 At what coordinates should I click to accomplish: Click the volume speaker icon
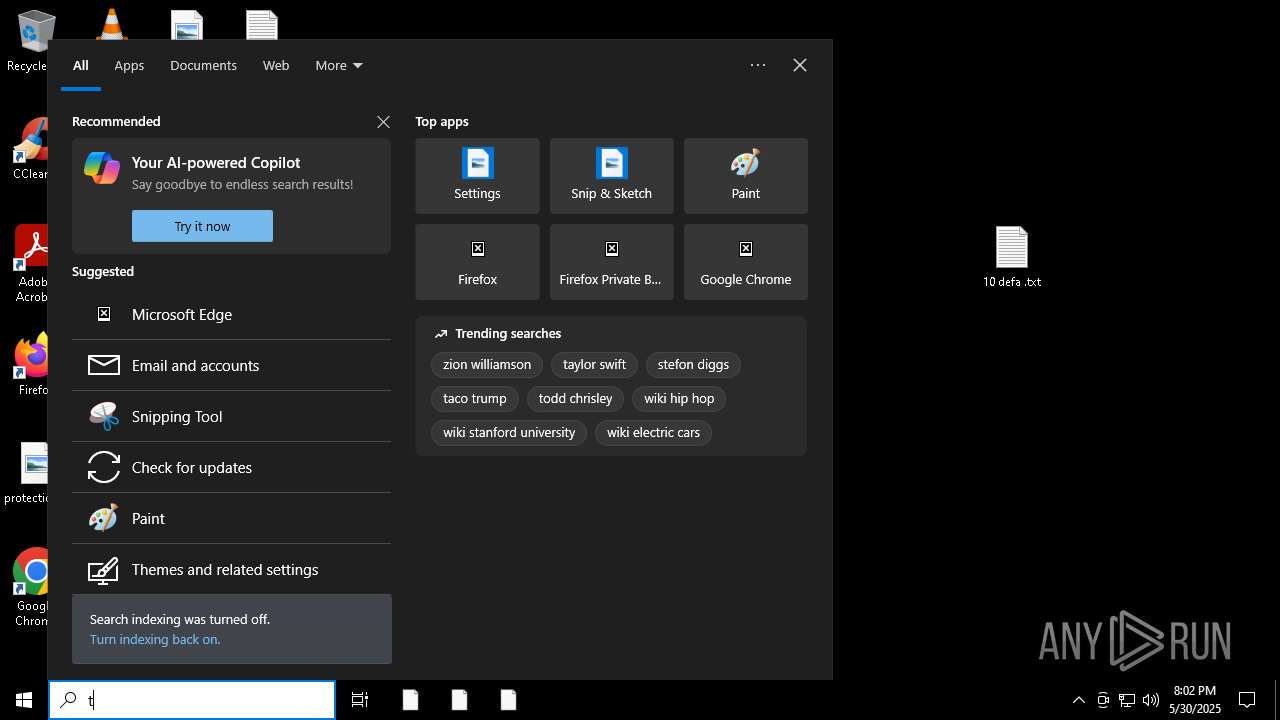1151,700
